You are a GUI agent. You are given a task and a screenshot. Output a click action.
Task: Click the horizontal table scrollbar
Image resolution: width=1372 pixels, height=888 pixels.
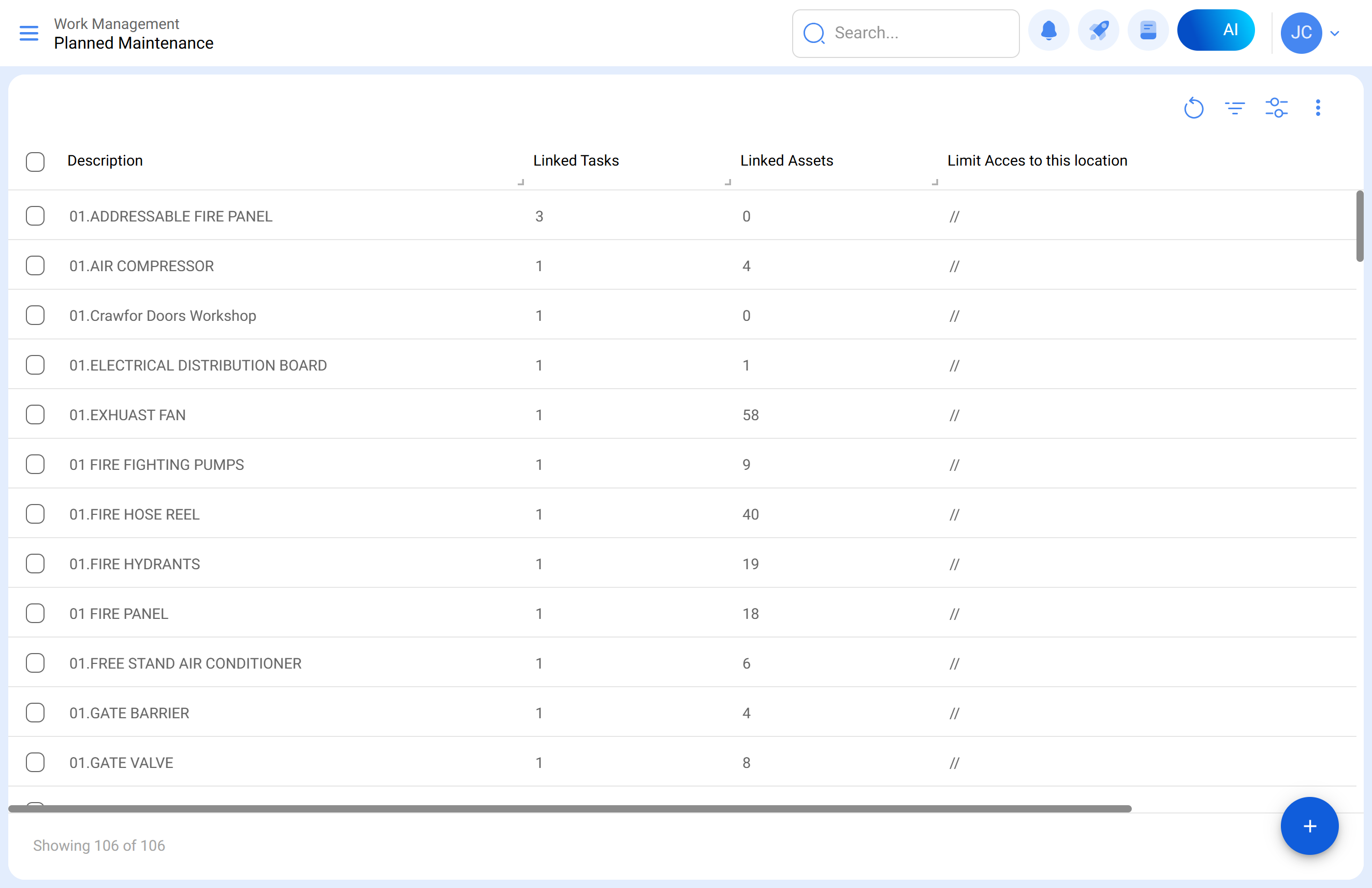(x=570, y=808)
